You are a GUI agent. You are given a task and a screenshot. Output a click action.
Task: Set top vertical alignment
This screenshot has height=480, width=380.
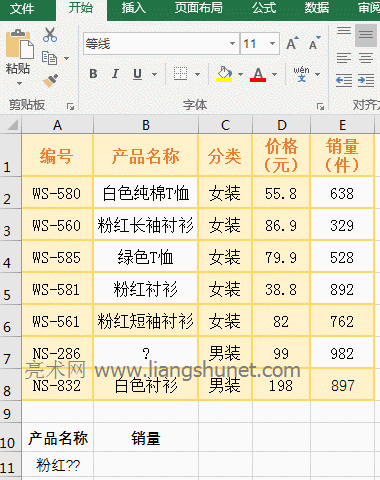click(344, 31)
